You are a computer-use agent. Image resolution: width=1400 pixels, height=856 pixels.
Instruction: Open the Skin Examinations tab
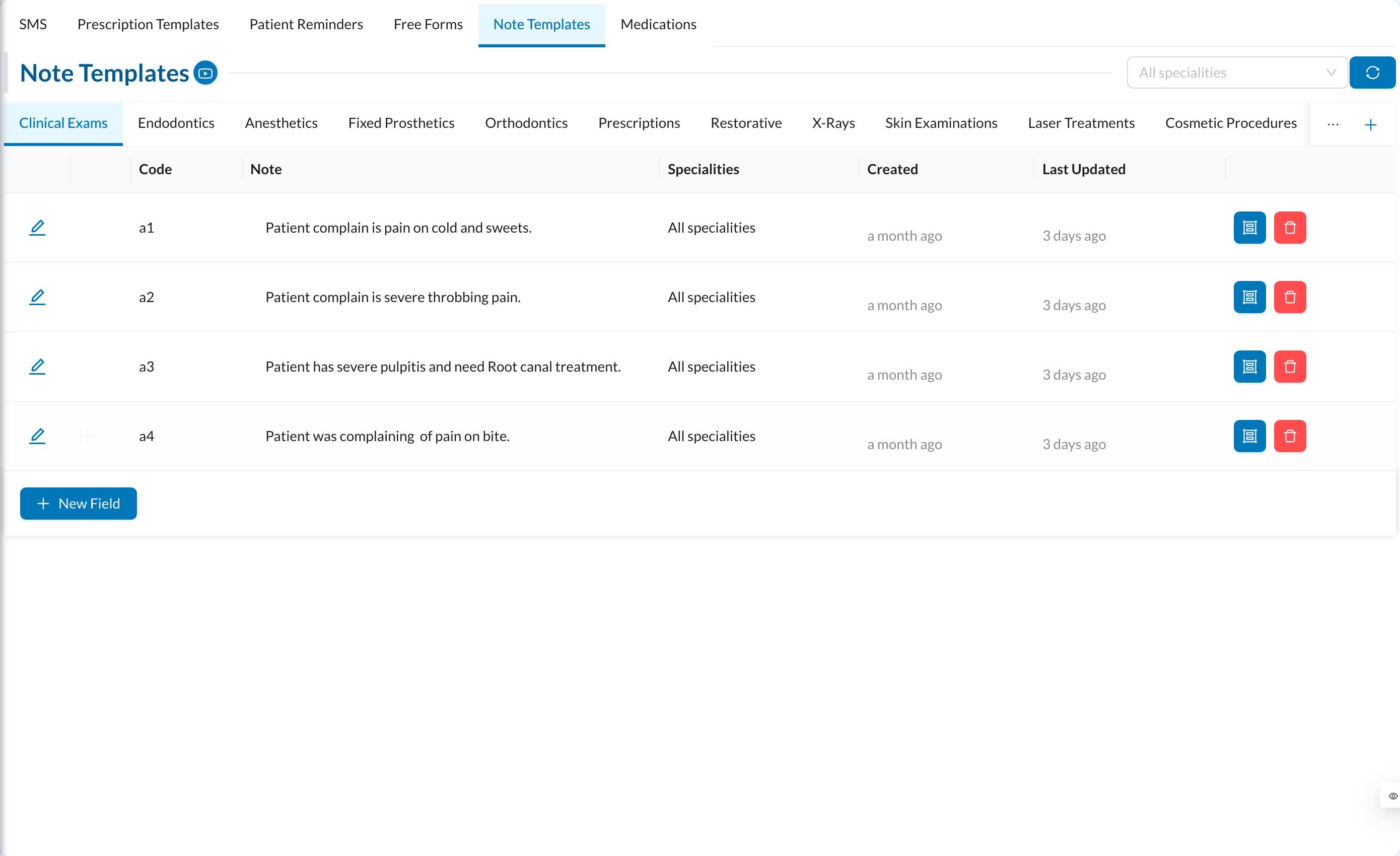coord(941,123)
